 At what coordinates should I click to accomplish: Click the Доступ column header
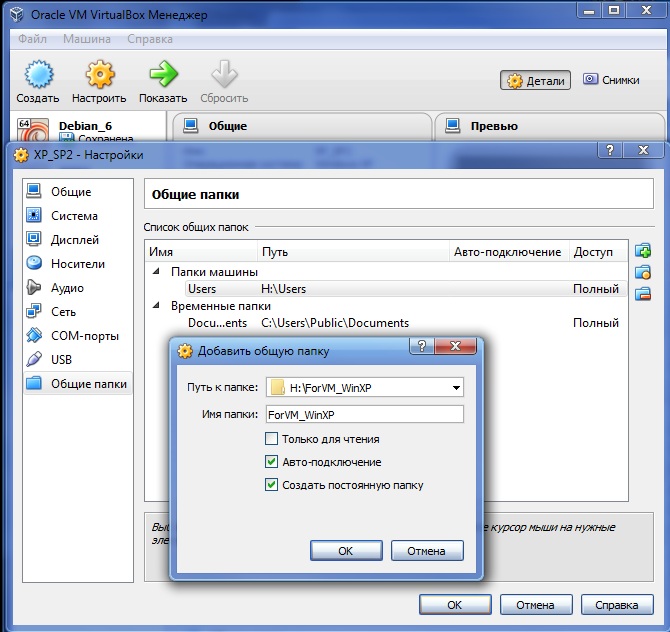pyautogui.click(x=598, y=252)
